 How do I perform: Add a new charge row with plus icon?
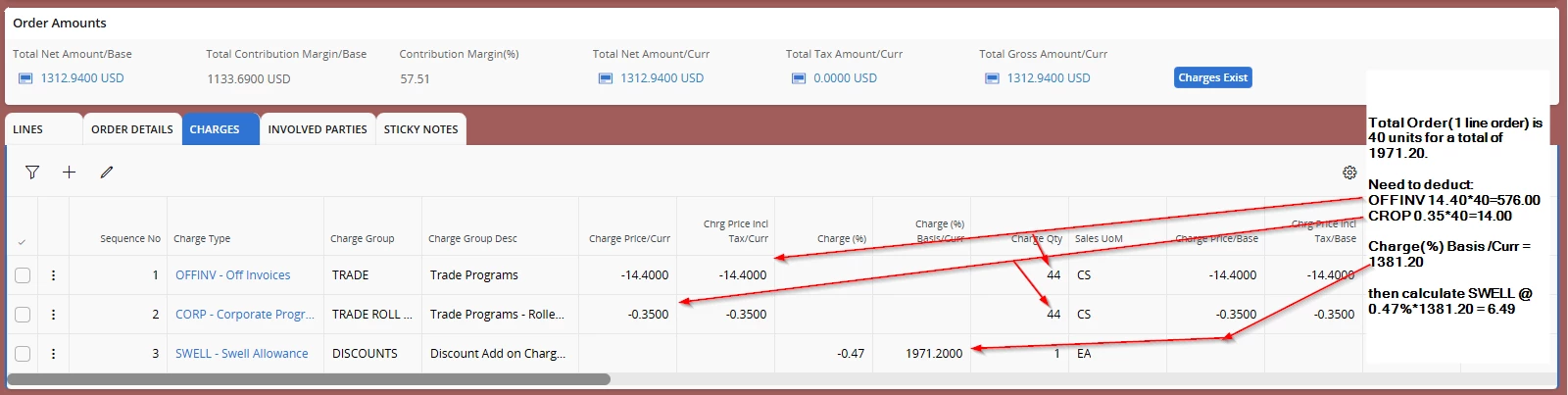click(70, 173)
